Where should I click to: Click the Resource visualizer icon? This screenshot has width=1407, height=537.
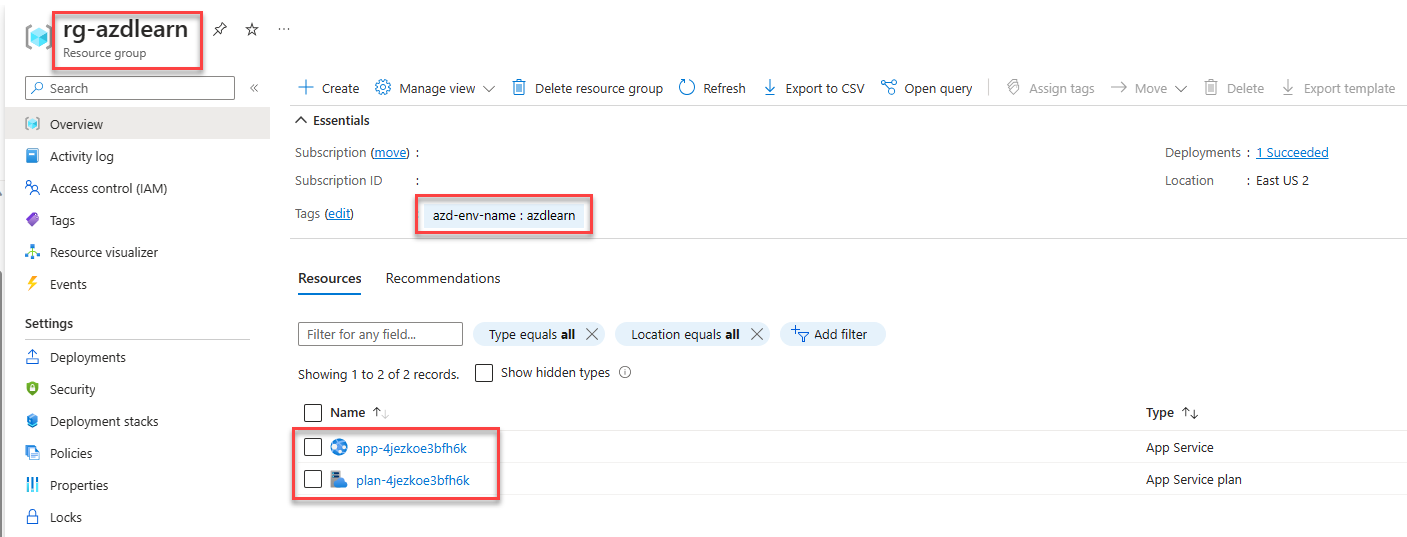pos(33,252)
